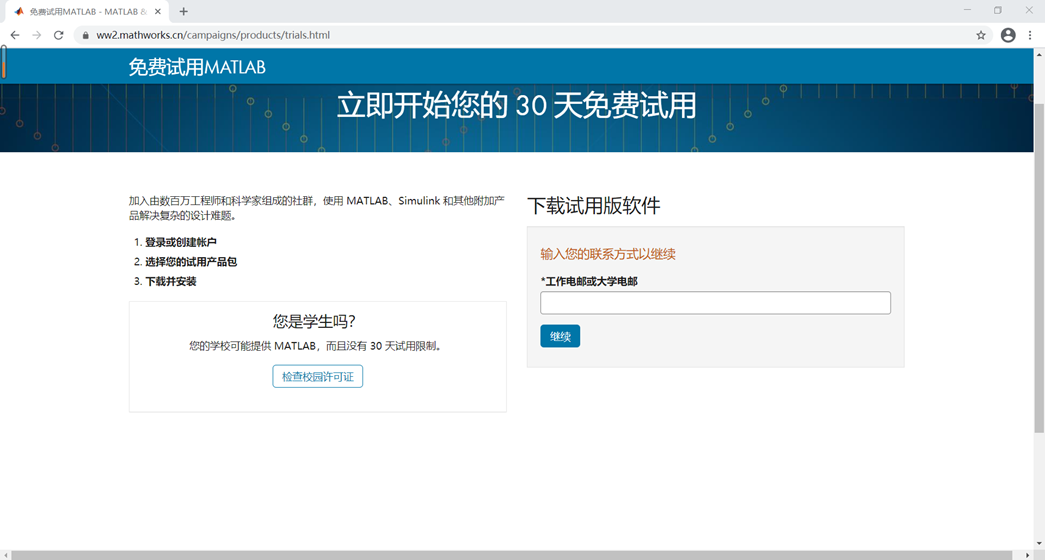The image size is (1045, 560).
Task: Click the 继续 button
Action: [560, 336]
